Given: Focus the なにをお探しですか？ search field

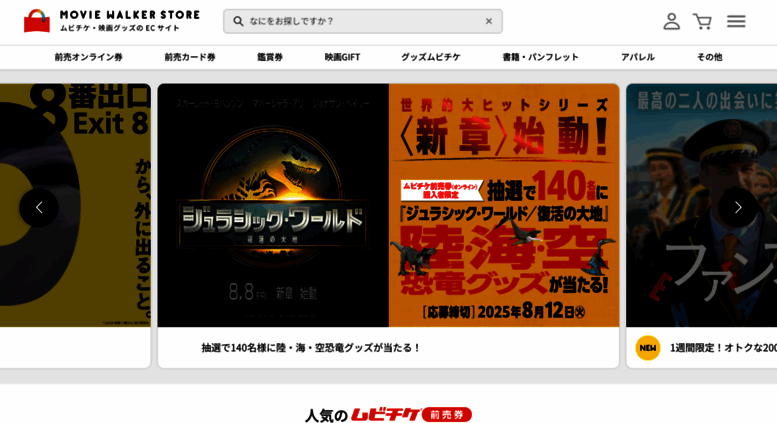Looking at the screenshot, I should pos(363,21).
